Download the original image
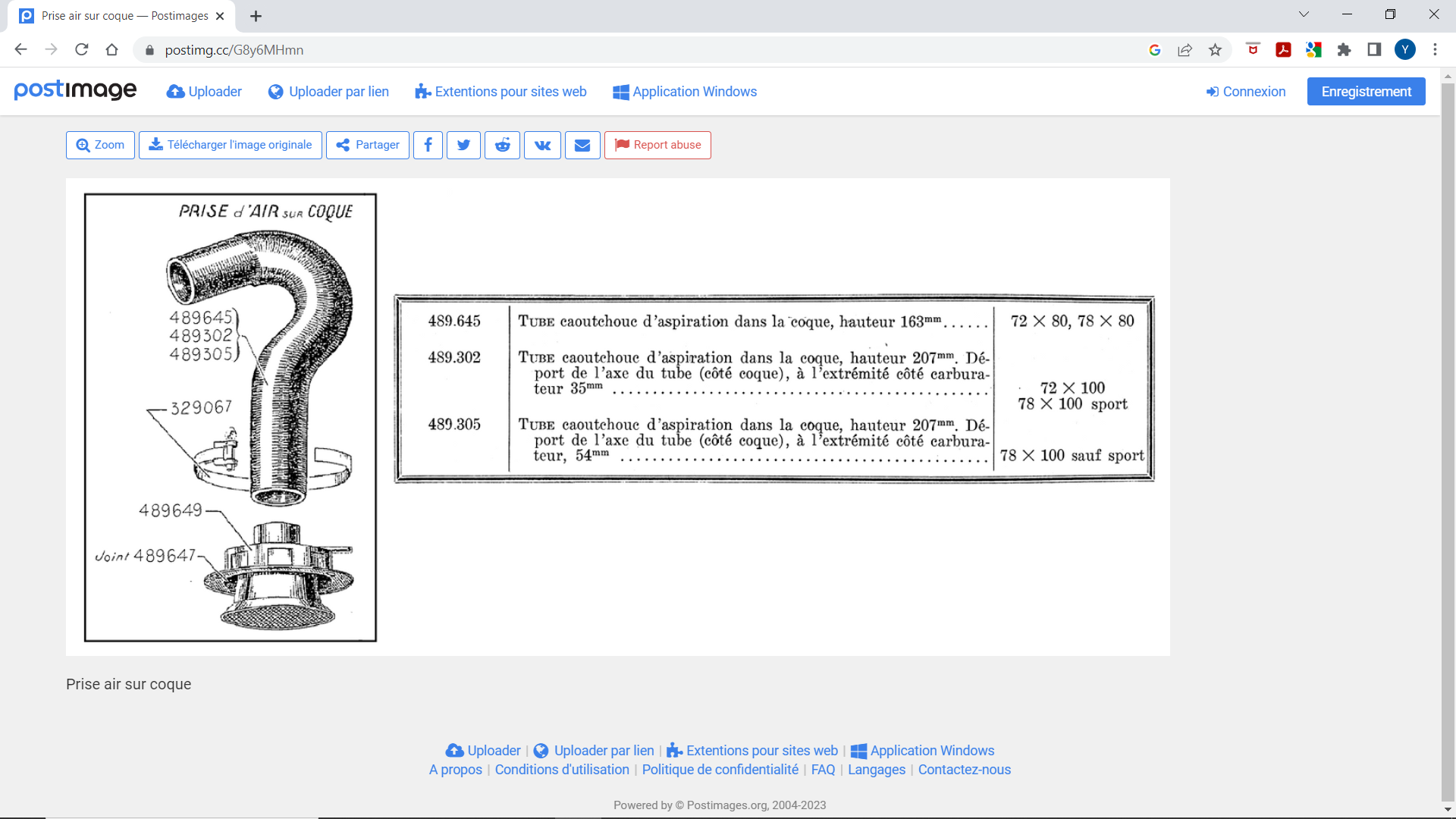This screenshot has height=819, width=1456. (x=231, y=145)
